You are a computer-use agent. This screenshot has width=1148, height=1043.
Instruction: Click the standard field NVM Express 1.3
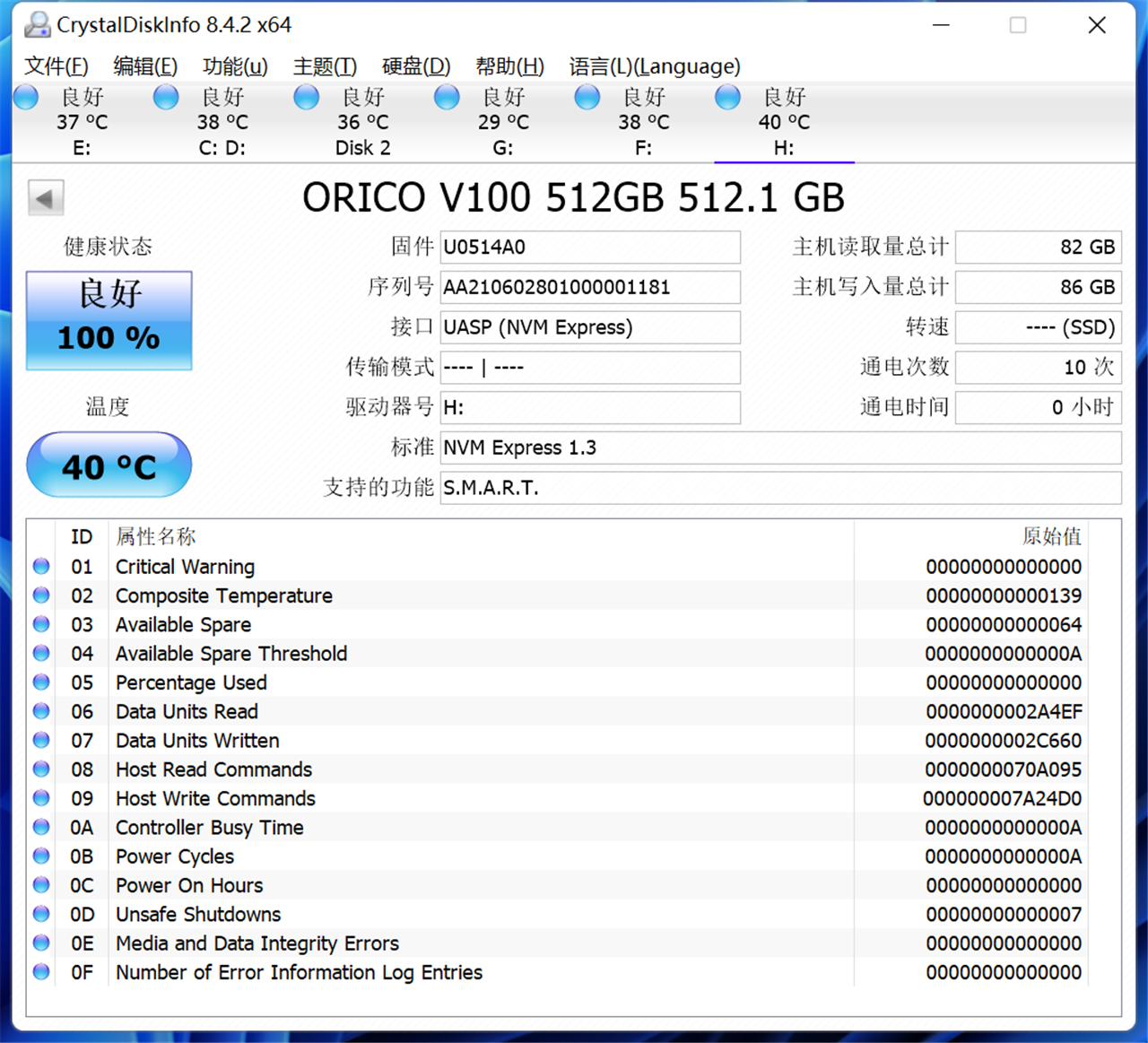point(780,448)
